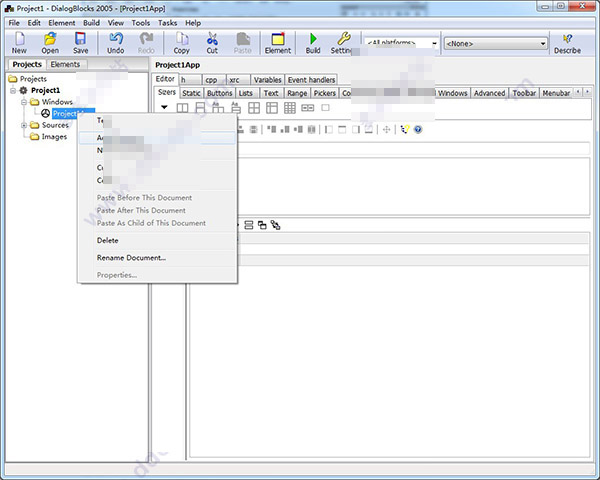The image size is (600, 480).
Task: Select the Buttons palette tab
Action: click(219, 93)
